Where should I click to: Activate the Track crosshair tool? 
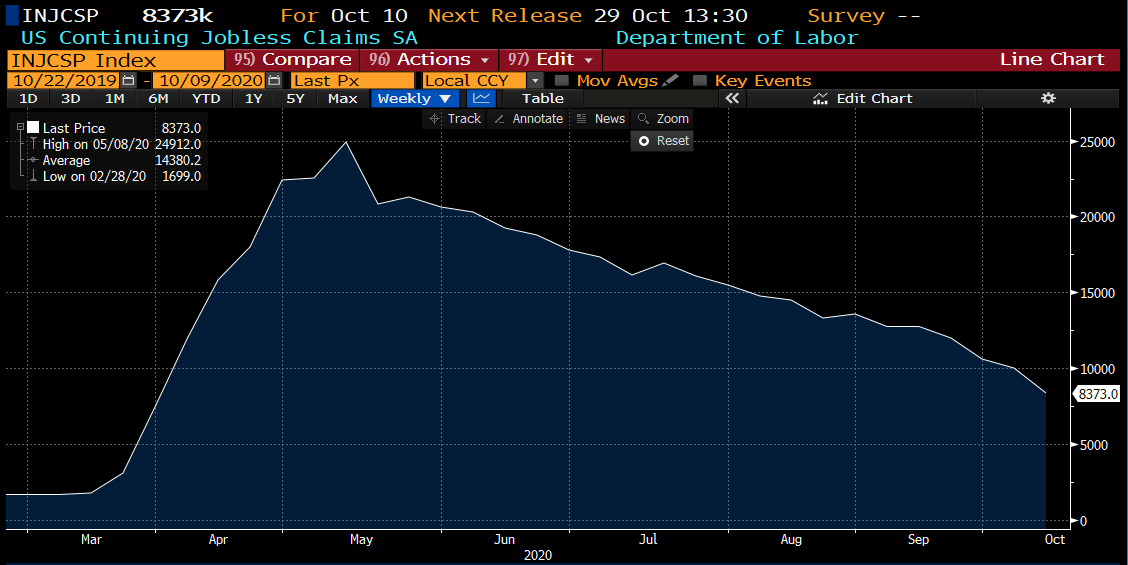[x=455, y=119]
